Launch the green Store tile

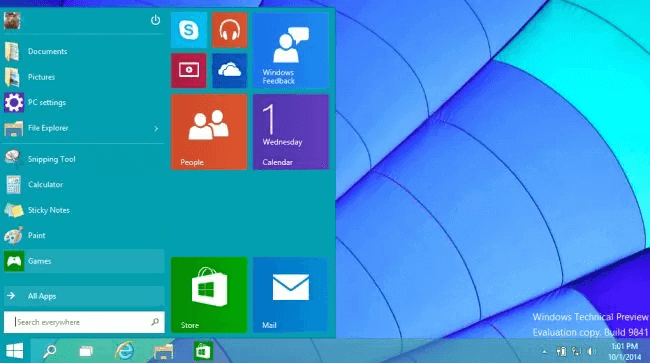209,295
